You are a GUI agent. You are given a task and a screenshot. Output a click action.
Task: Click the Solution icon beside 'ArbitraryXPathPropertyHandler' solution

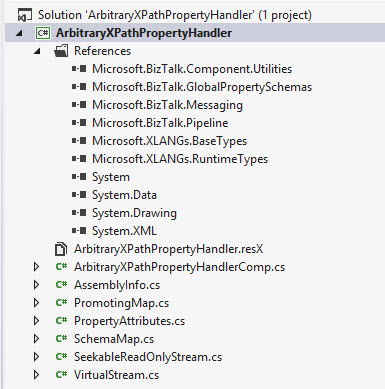click(25, 15)
